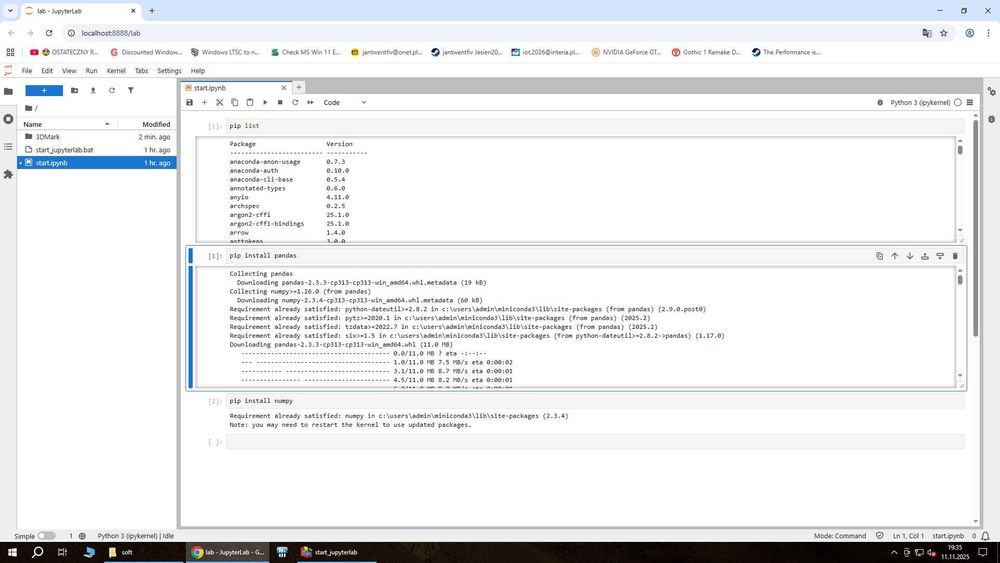Save the notebook with the disk icon
The height and width of the screenshot is (563, 1000).
[x=189, y=102]
